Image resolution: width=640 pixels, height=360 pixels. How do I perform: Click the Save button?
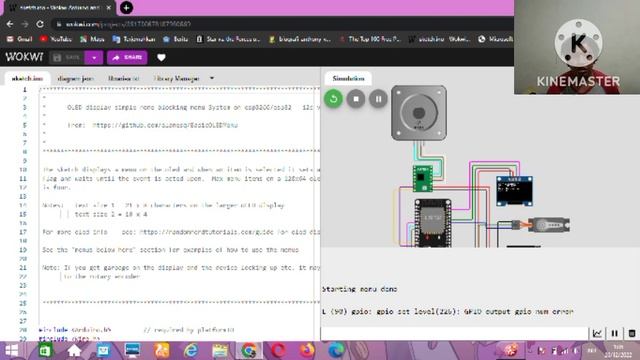click(x=67, y=58)
